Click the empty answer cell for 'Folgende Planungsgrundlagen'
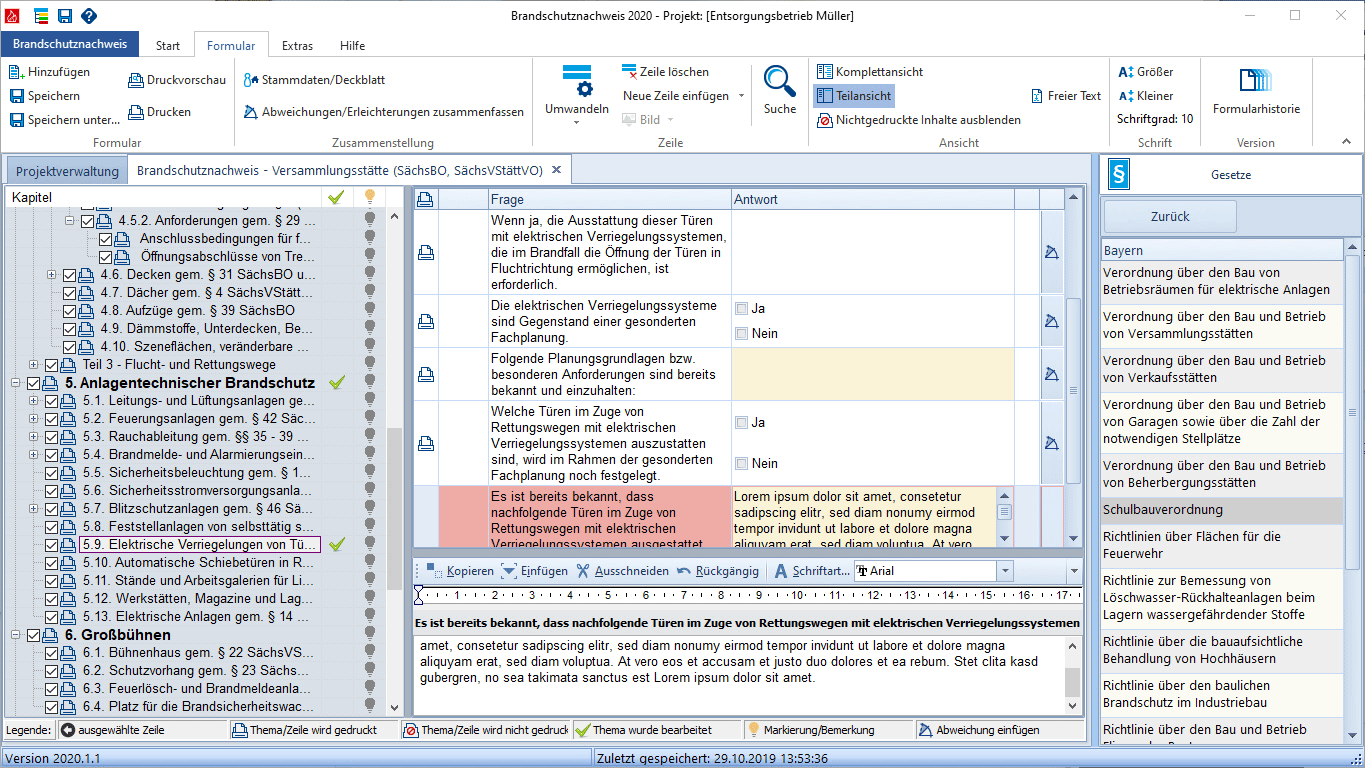Viewport: 1365px width, 768px height. (873, 374)
